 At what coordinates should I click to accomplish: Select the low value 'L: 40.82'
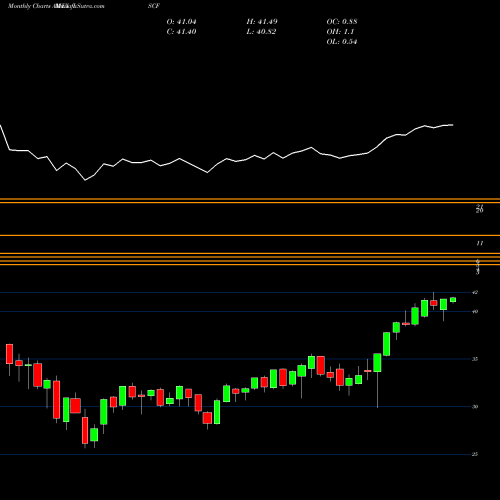261,32
